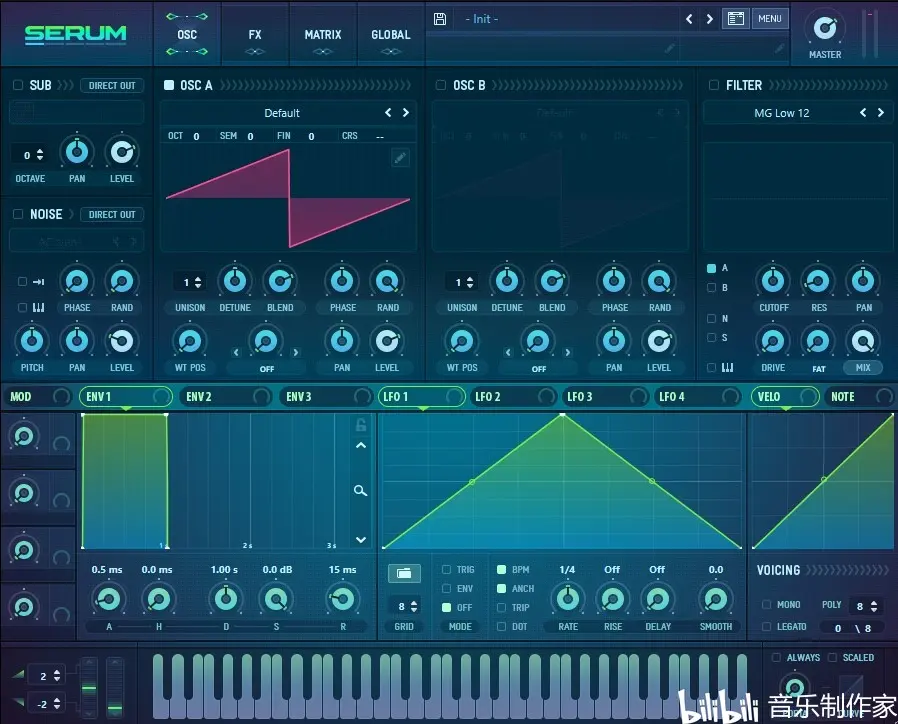Enable the FILTER checkbox
This screenshot has width=898, height=724.
tap(714, 85)
